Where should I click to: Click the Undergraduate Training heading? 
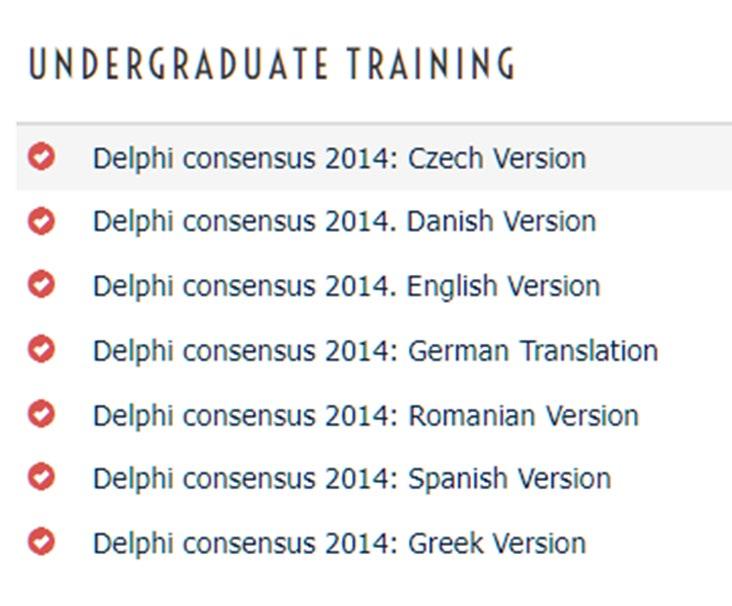272,63
